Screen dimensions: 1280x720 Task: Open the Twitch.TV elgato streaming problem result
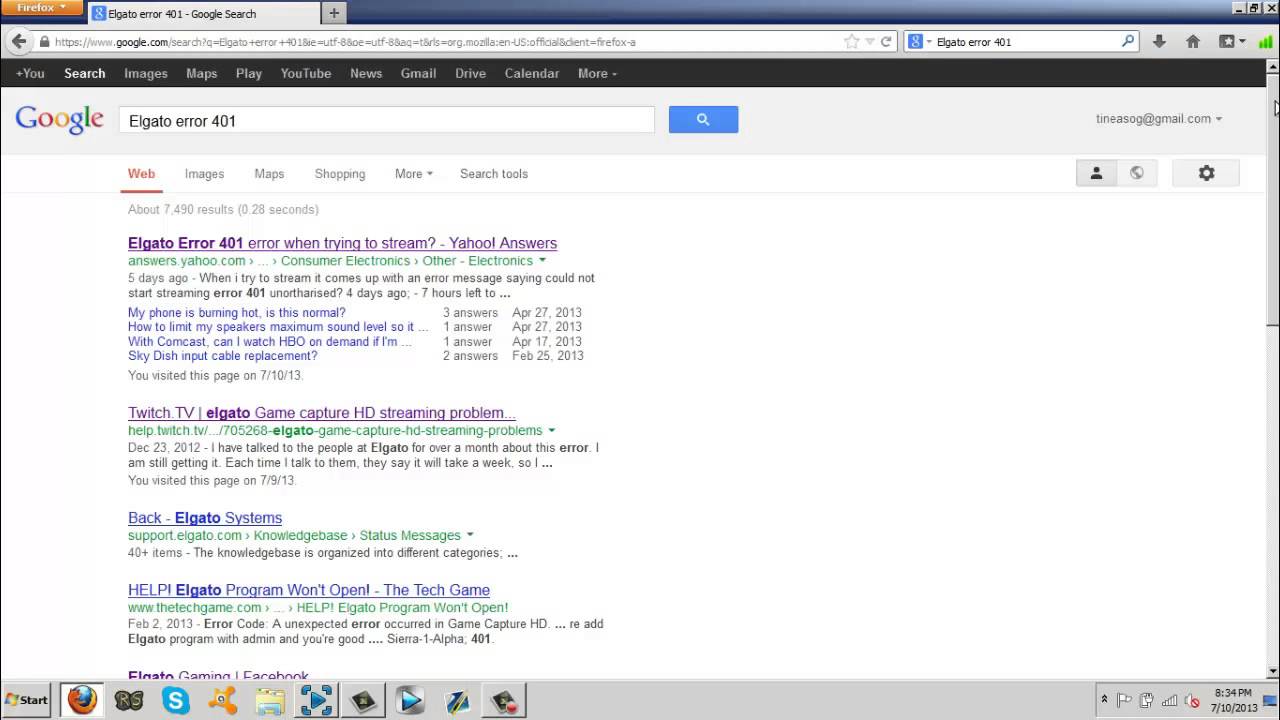[x=322, y=413]
